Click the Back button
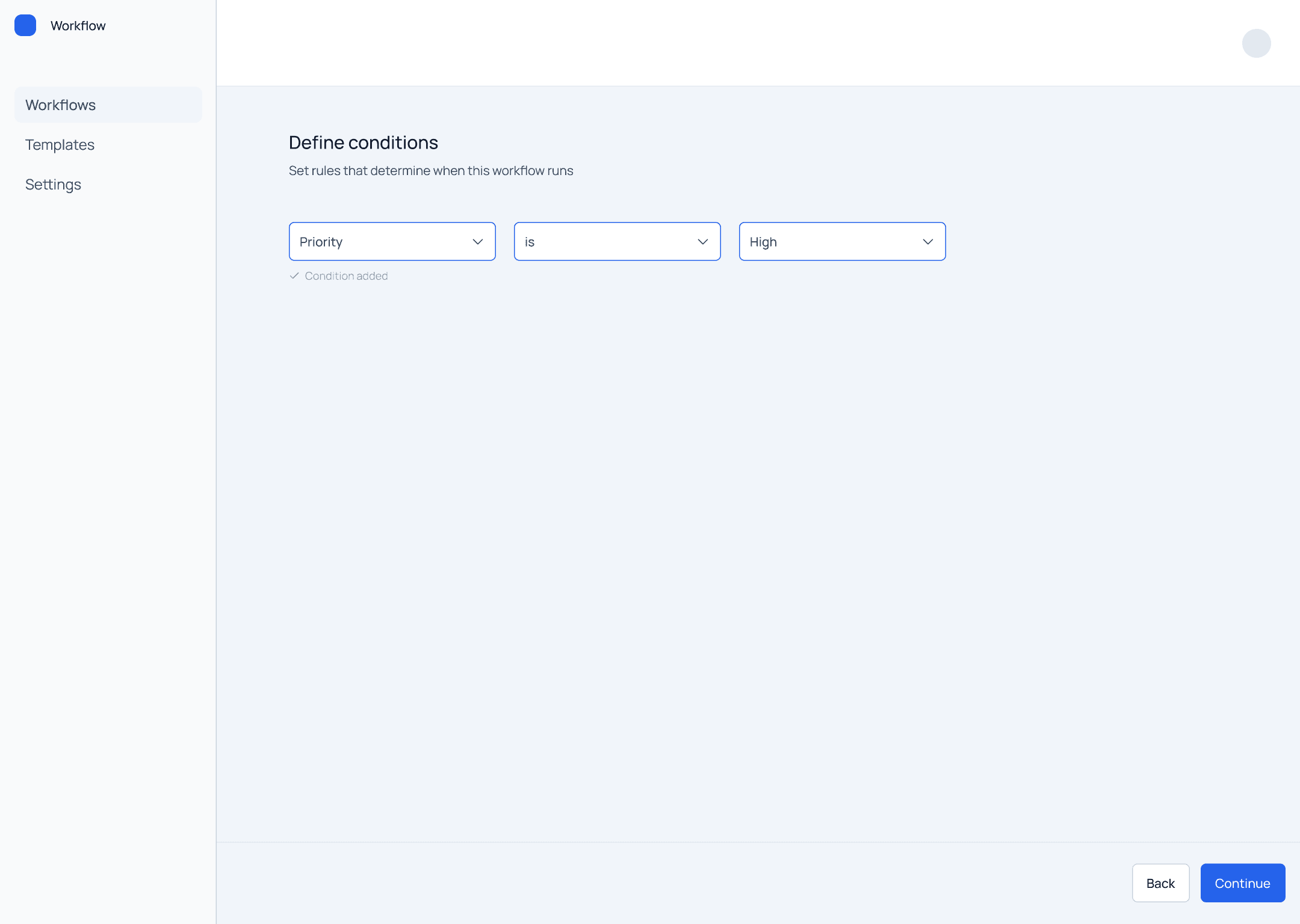 [1160, 883]
